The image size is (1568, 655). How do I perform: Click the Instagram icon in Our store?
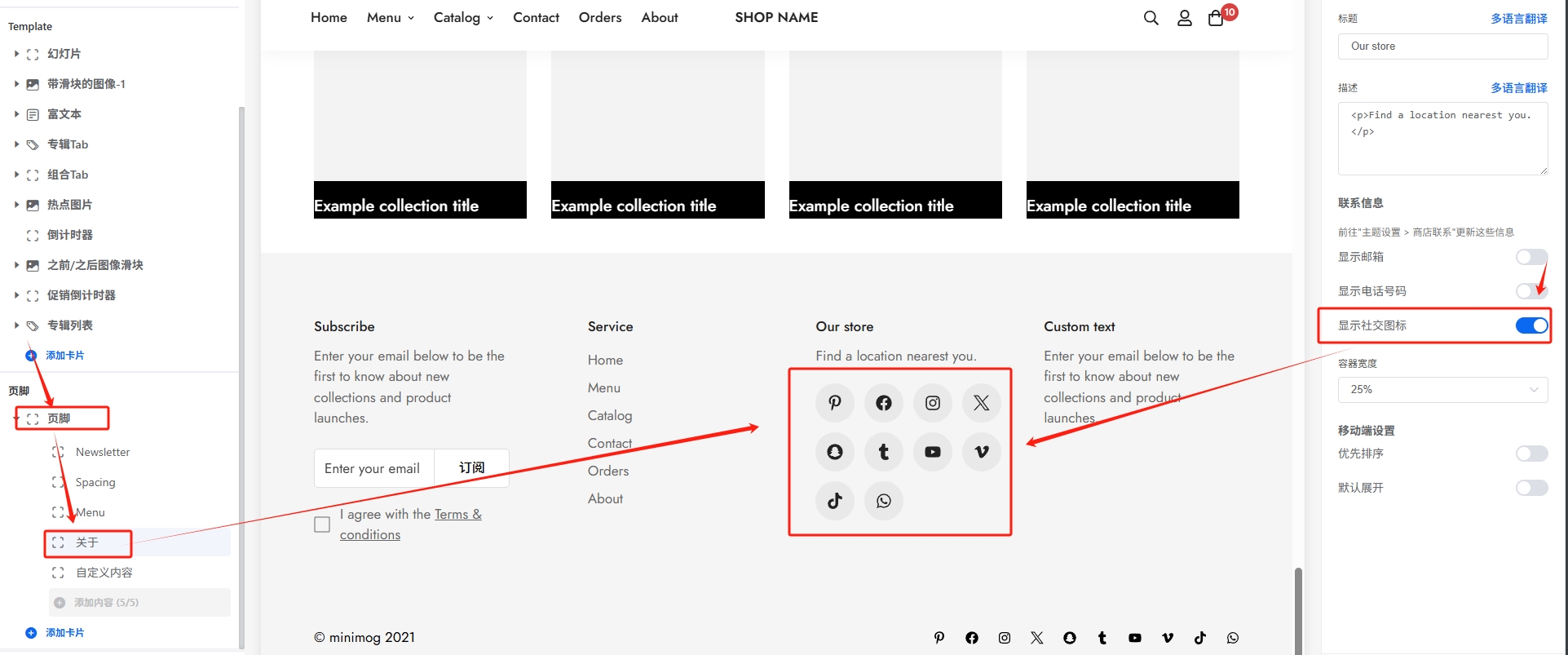coord(932,403)
